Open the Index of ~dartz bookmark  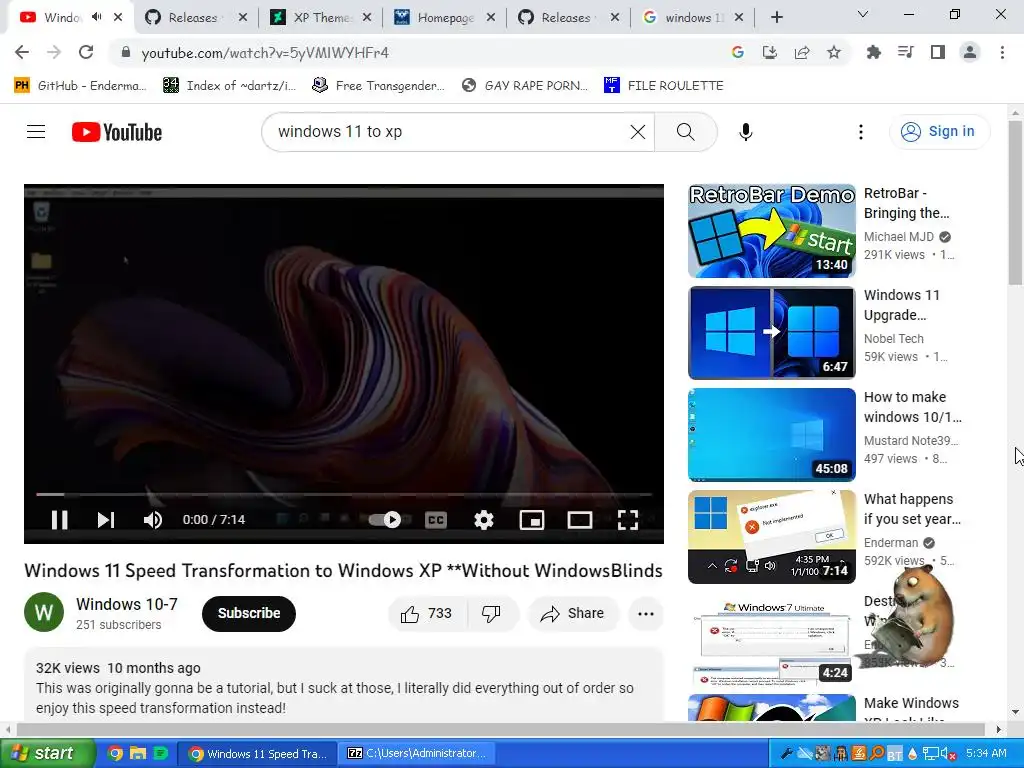[229, 86]
